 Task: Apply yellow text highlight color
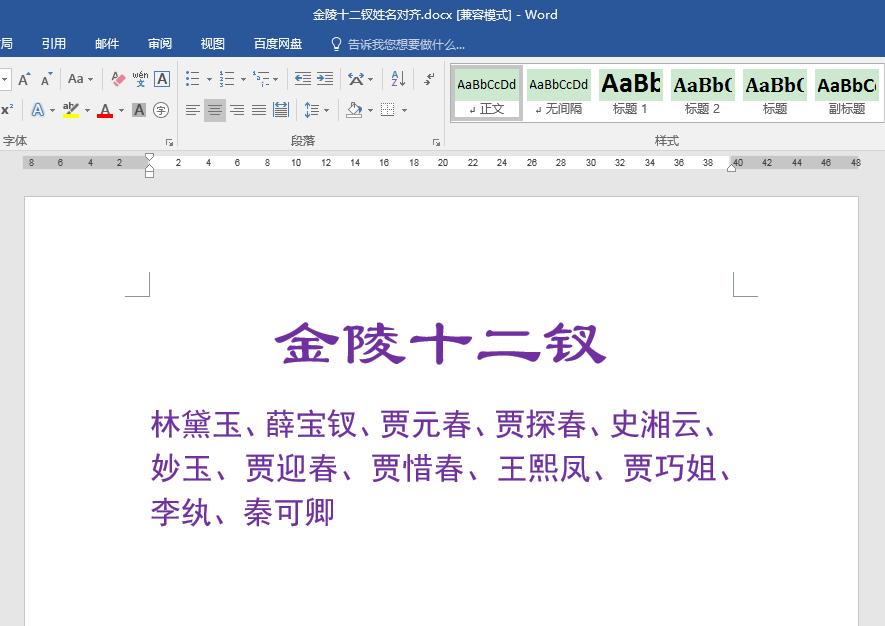tap(71, 110)
